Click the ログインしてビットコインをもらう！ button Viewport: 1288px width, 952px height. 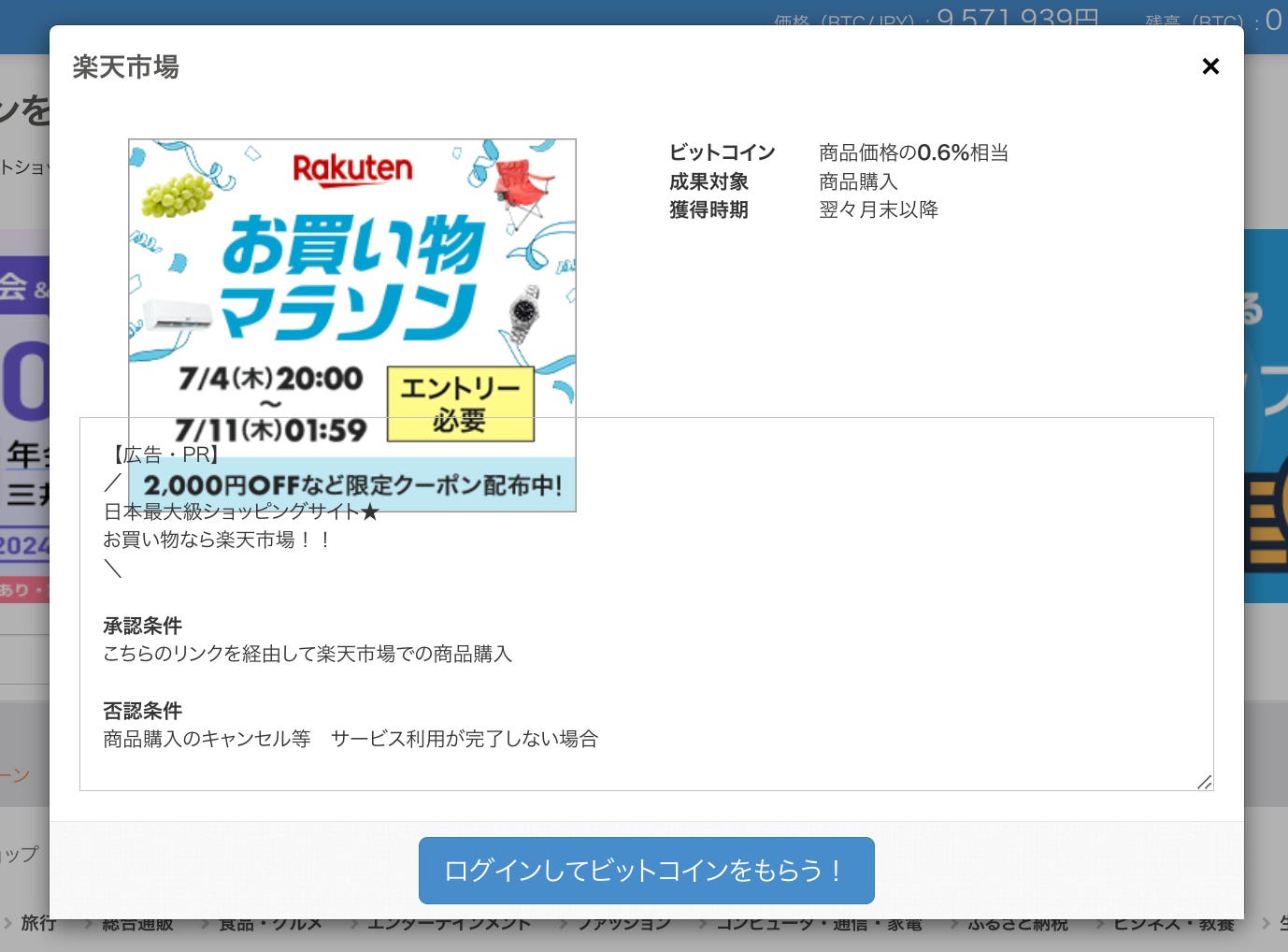pyautogui.click(x=647, y=871)
